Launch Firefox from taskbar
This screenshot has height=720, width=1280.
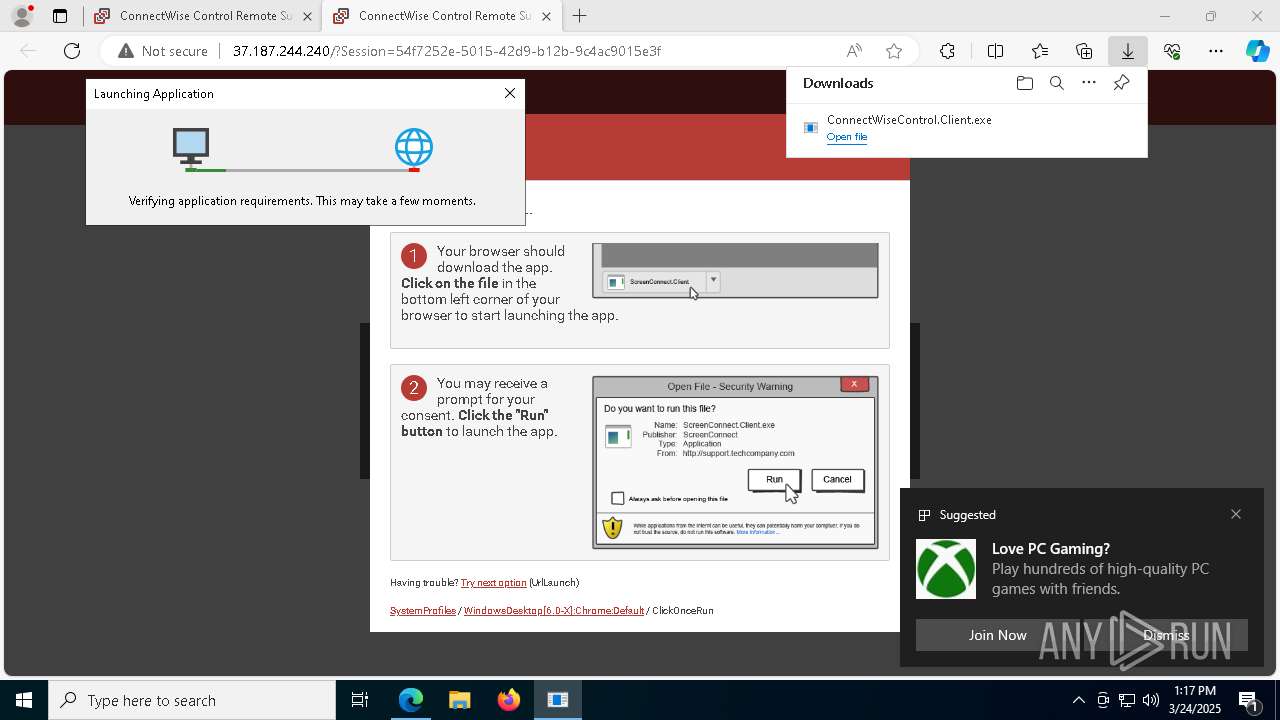[509, 700]
